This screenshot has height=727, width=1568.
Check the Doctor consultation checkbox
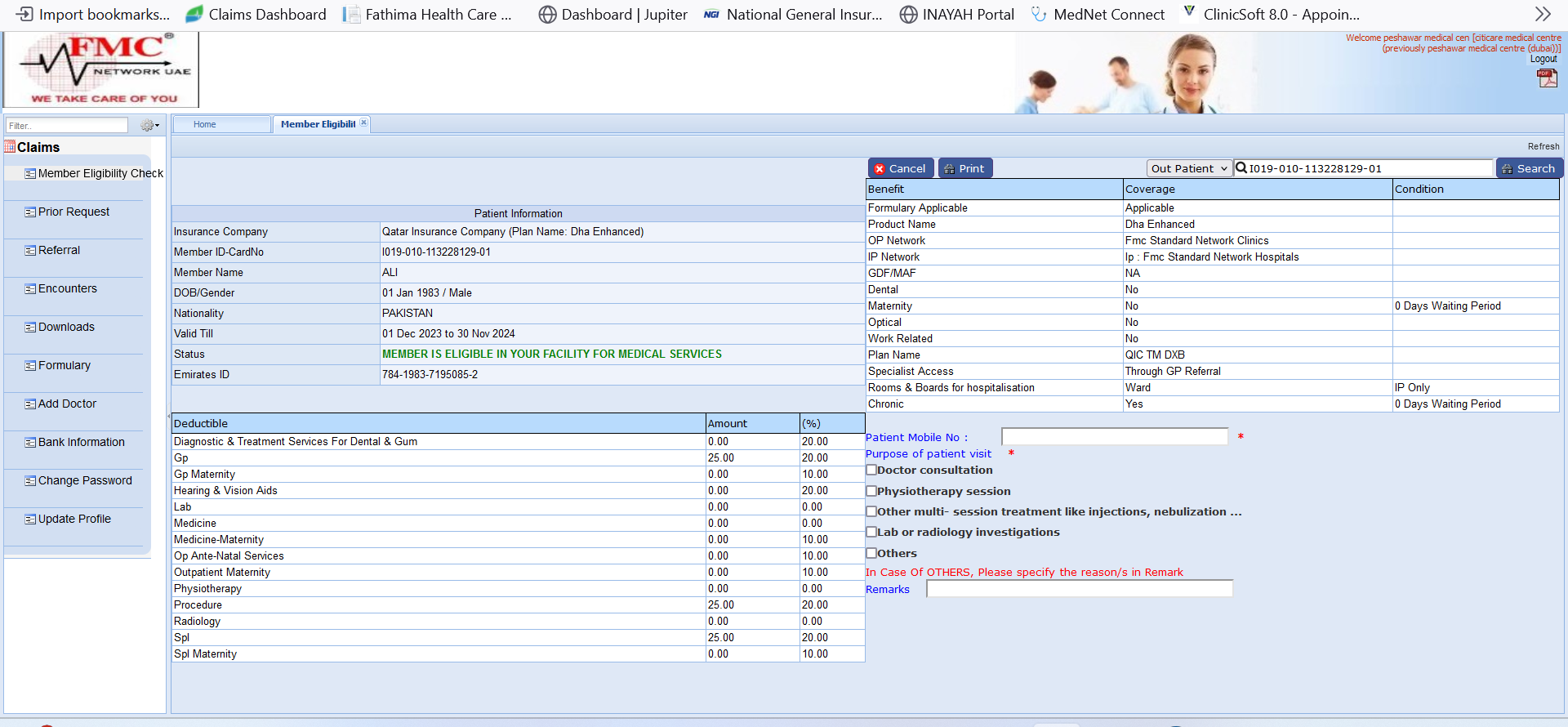tap(871, 470)
